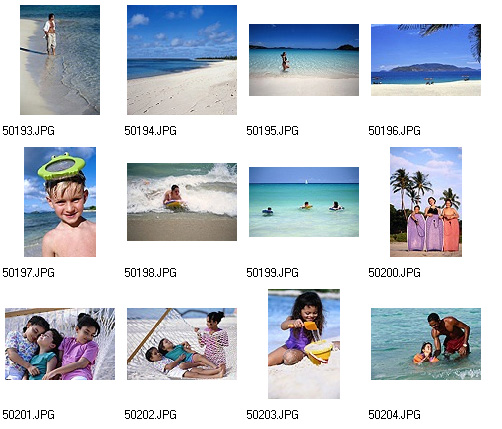Screen dimensions: 502x429
Task: Select the 50197.JPG label
Action: click(28, 273)
